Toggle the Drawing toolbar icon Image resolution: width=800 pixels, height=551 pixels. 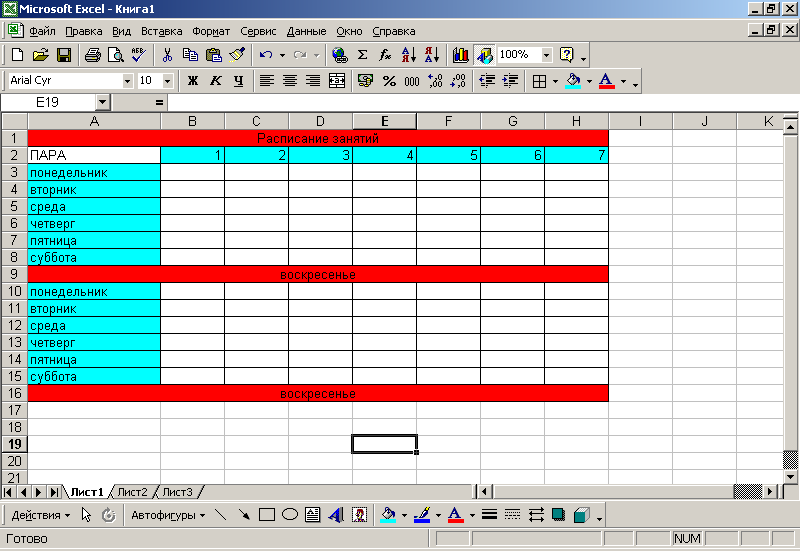[484, 55]
